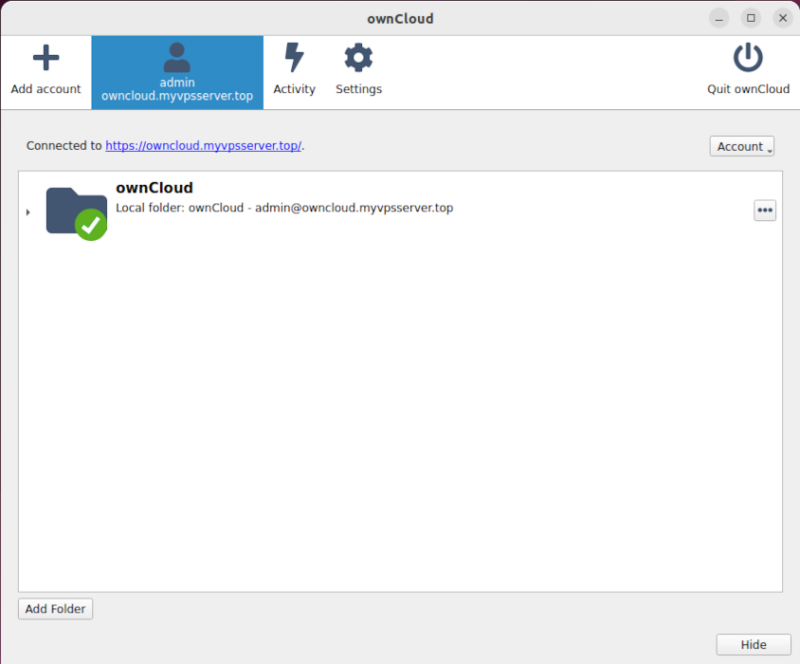
Task: Select the Activity tab
Action: click(x=294, y=70)
